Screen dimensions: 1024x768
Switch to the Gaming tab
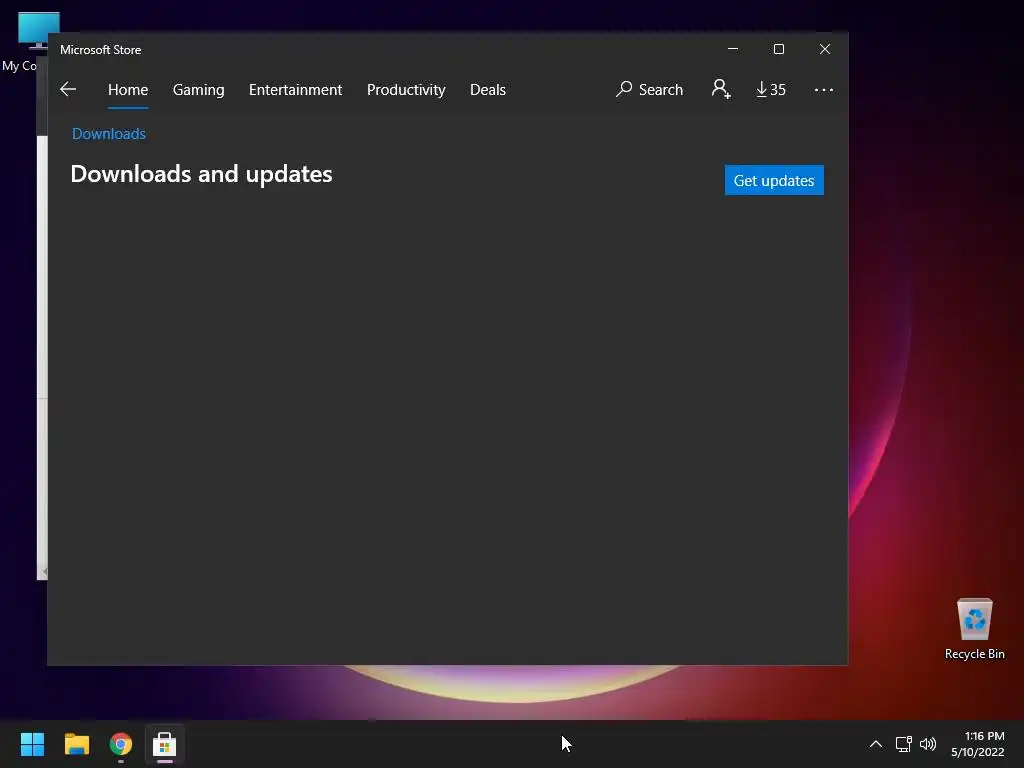click(199, 89)
